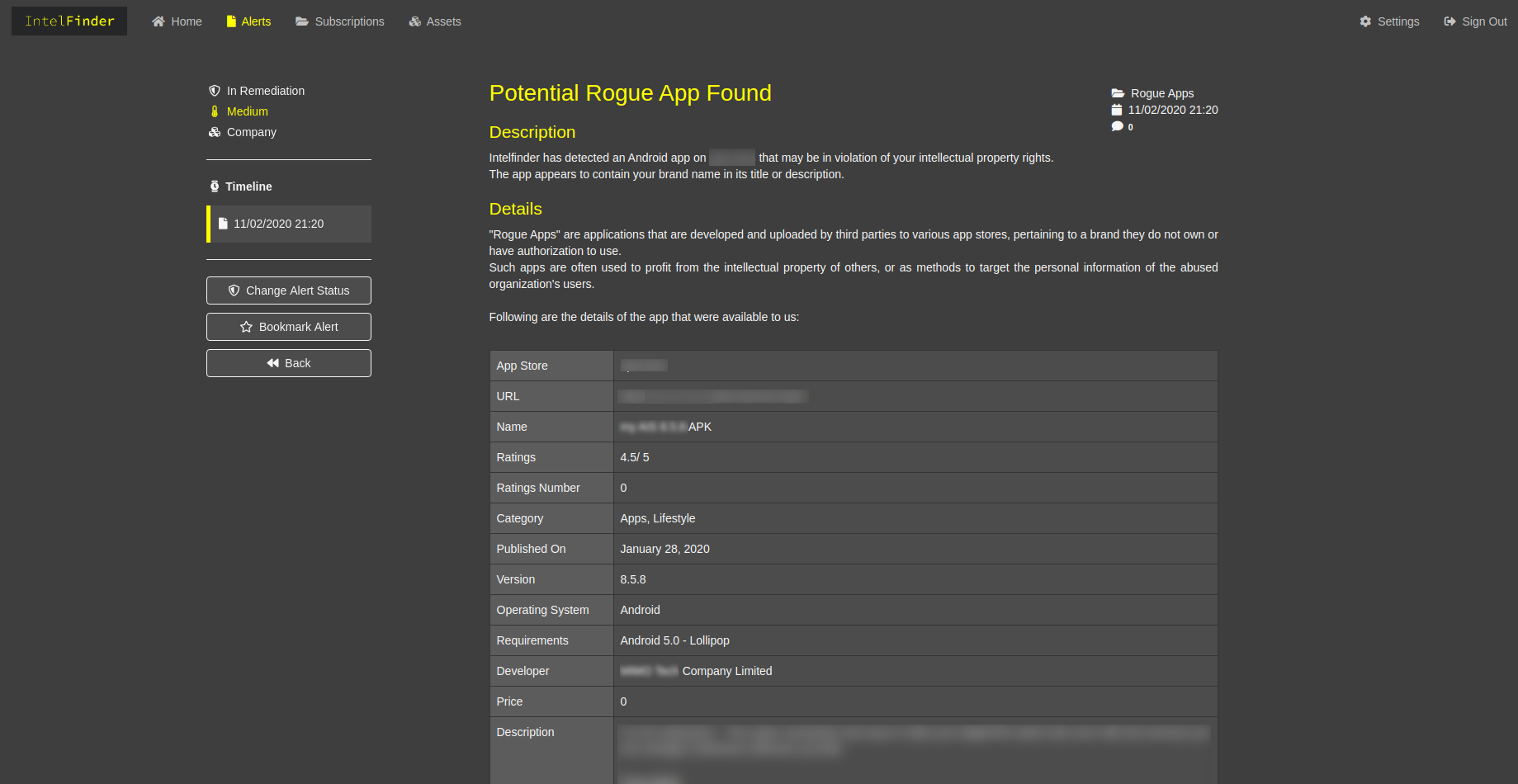Click the Bookmark Alert button
Viewport: 1518px width, 784px height.
click(x=289, y=327)
